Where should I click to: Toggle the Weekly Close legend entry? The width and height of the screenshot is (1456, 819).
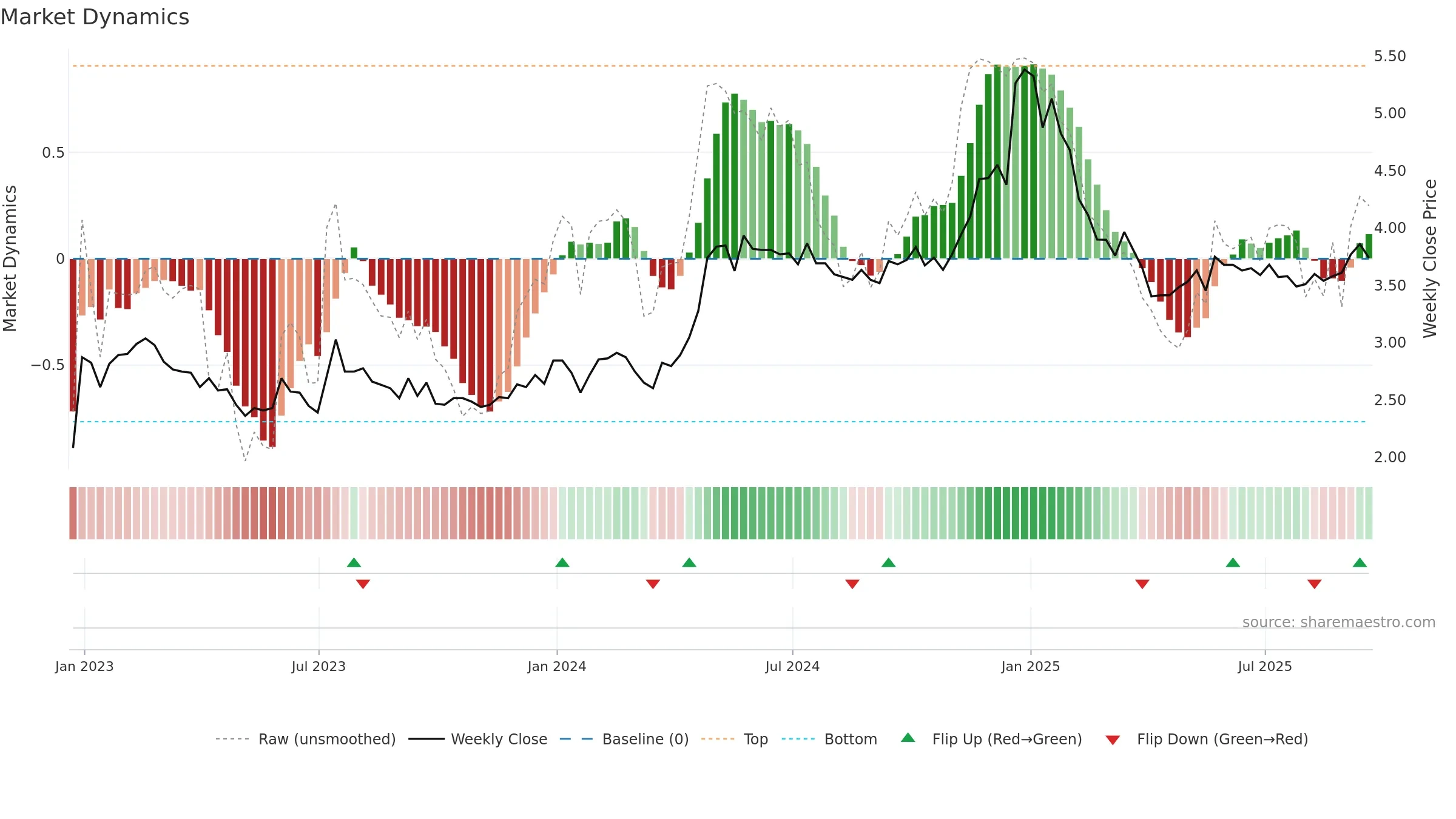pos(477,739)
